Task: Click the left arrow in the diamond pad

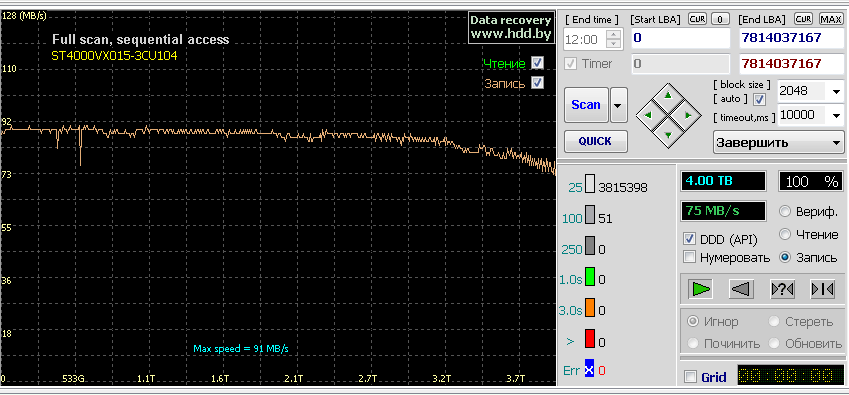Action: (x=648, y=115)
